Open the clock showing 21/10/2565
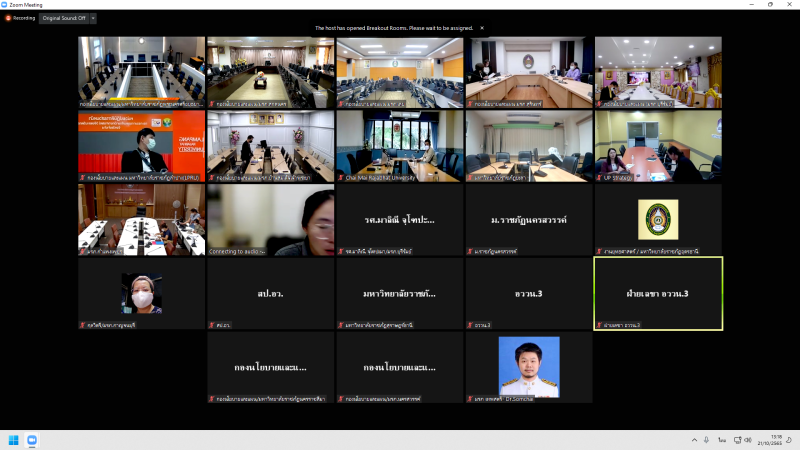 point(769,440)
